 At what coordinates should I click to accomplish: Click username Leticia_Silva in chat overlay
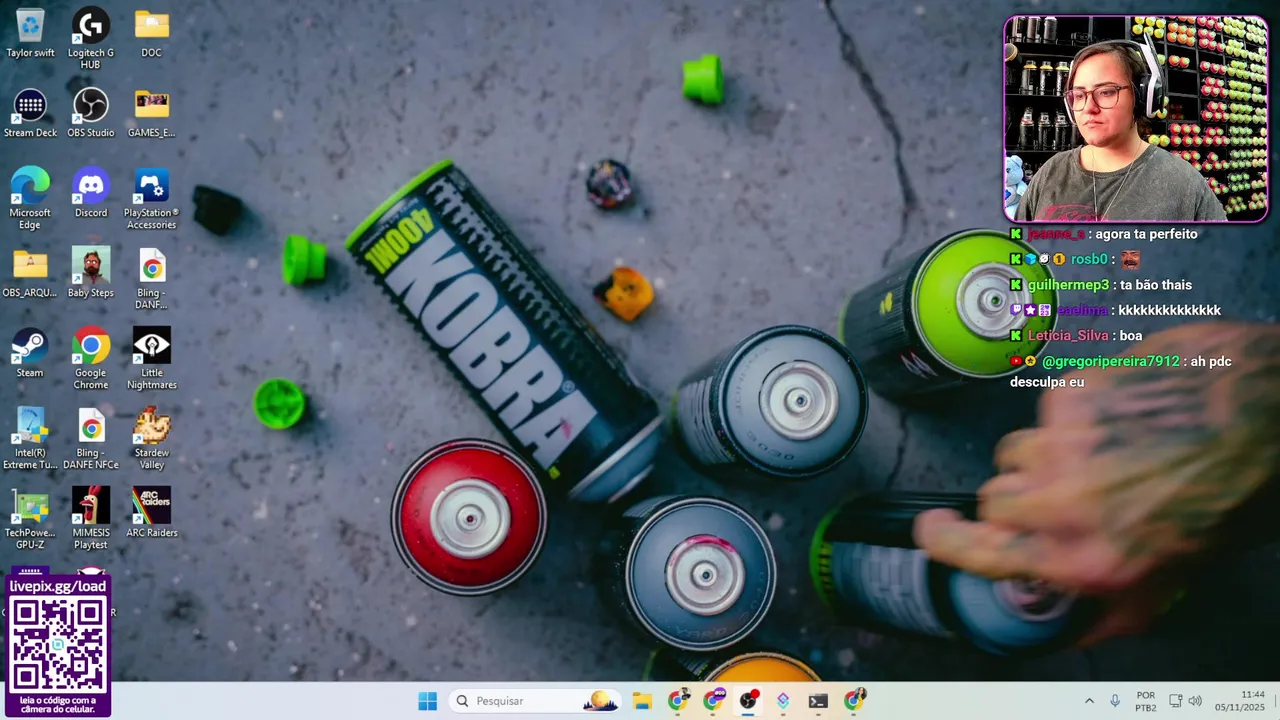[x=1068, y=336]
